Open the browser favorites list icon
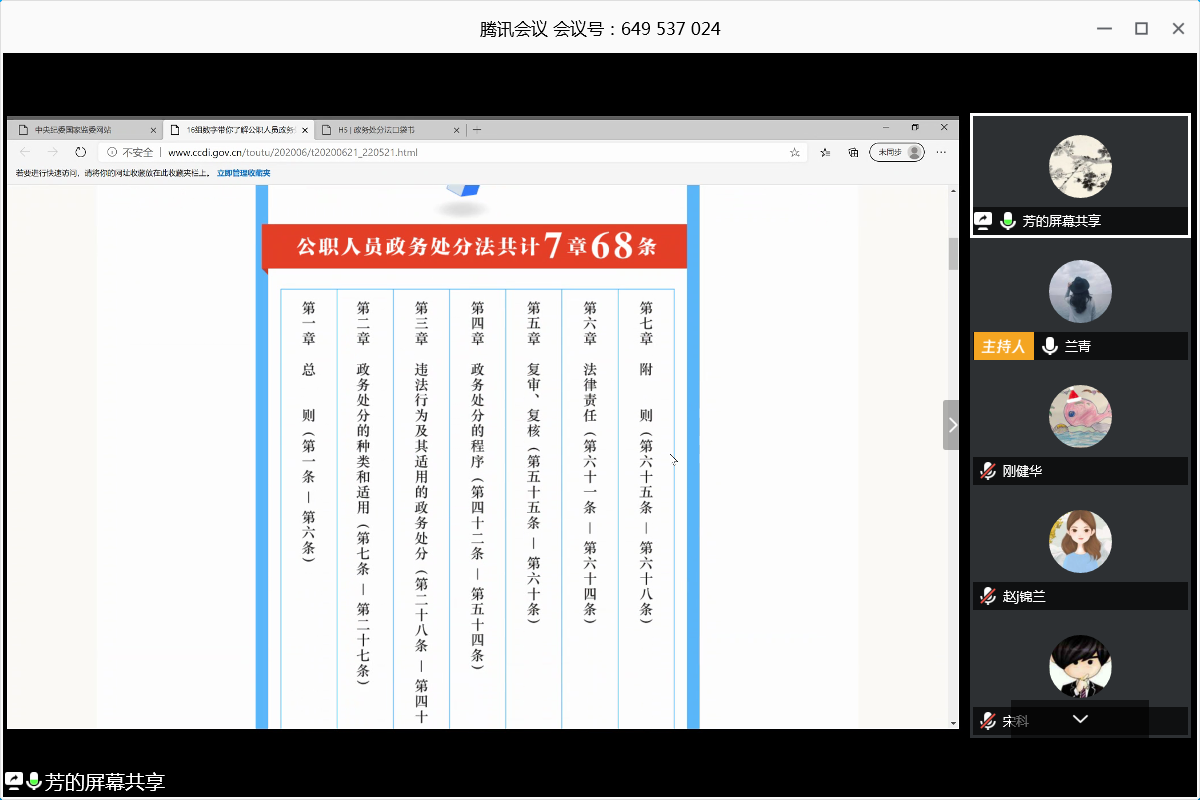1200x800 pixels. tap(825, 152)
